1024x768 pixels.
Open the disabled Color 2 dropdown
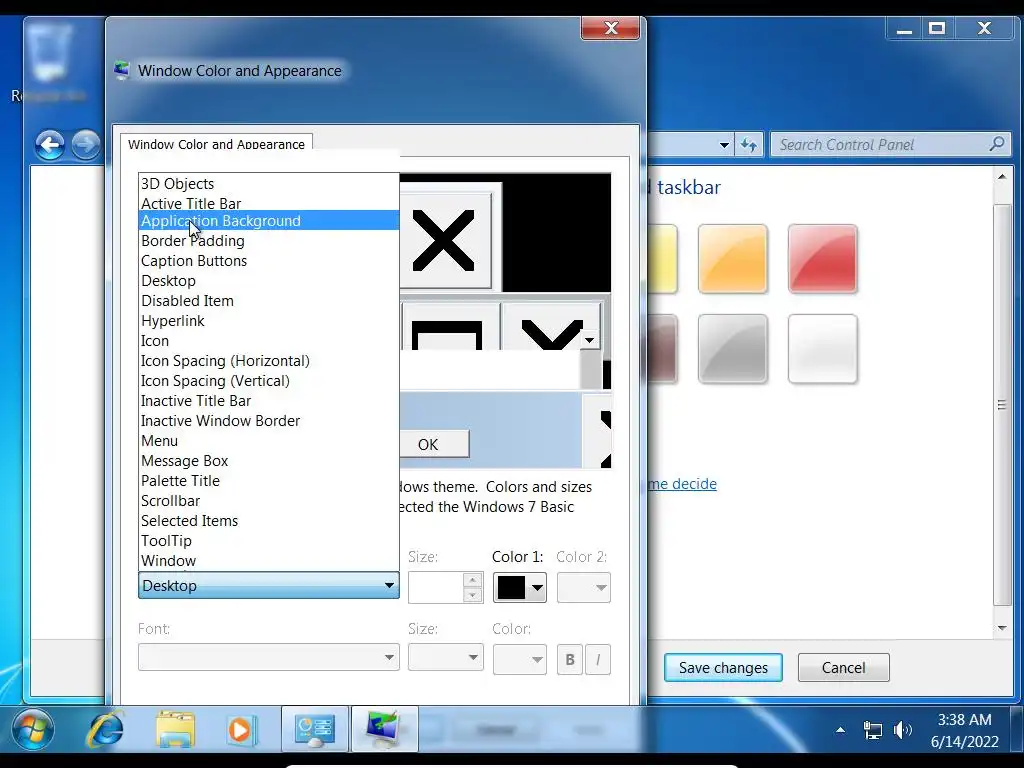point(583,588)
